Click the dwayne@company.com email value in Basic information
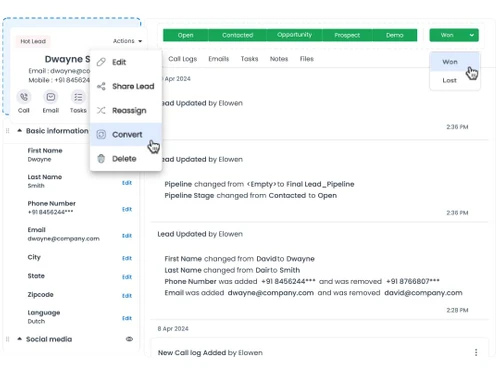 click(63, 239)
